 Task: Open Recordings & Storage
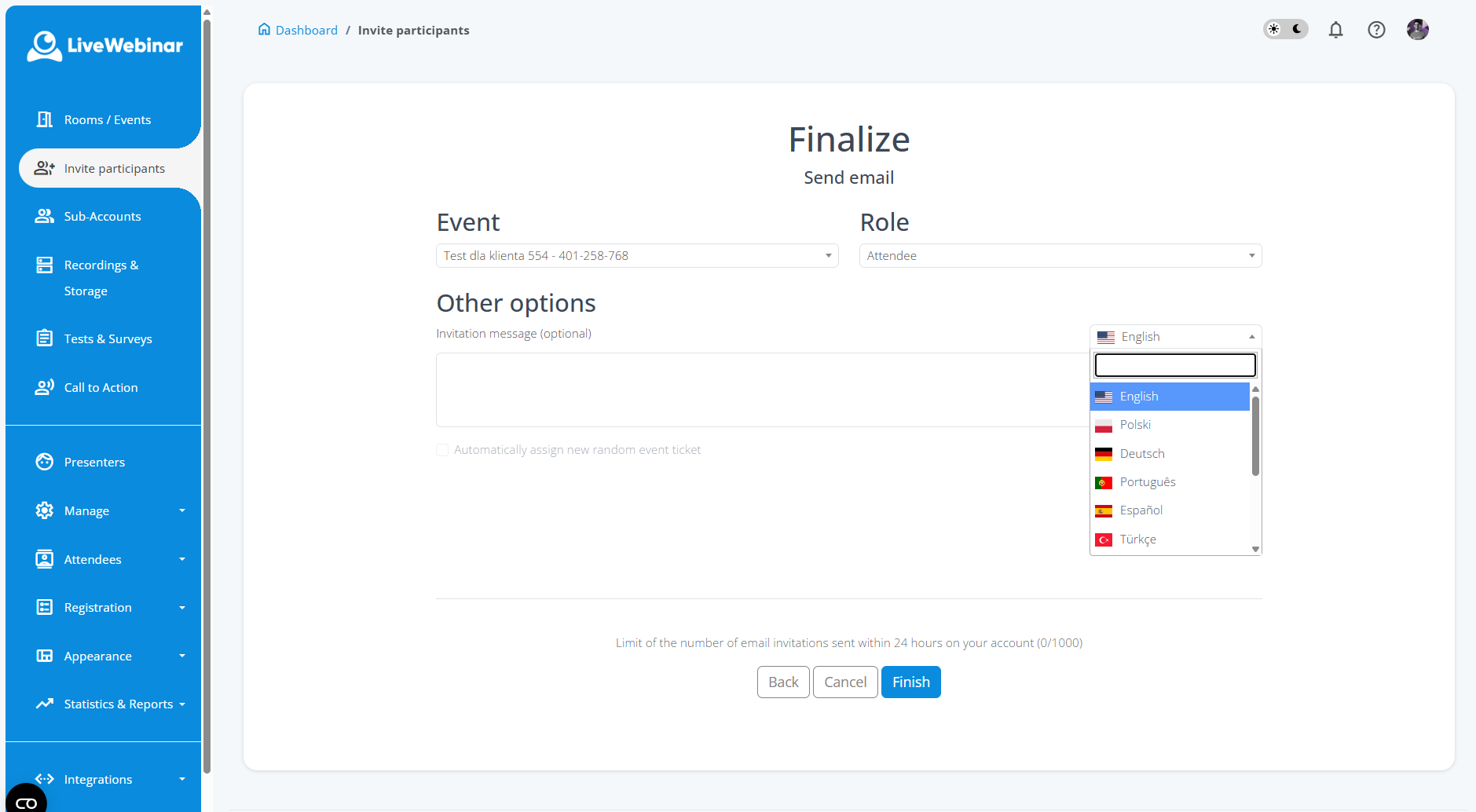point(101,277)
